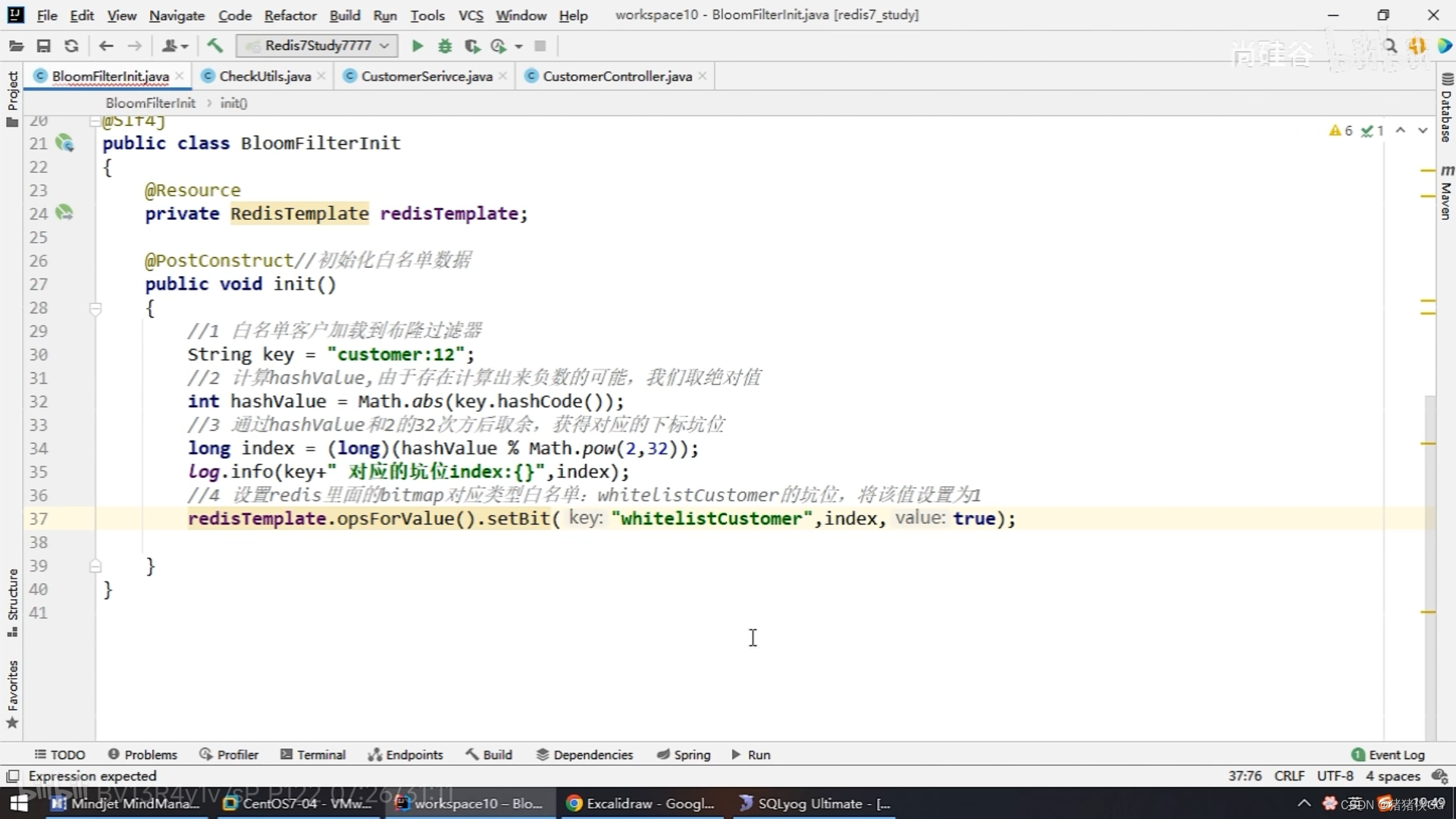
Task: Open the Navigate menu
Action: click(177, 15)
